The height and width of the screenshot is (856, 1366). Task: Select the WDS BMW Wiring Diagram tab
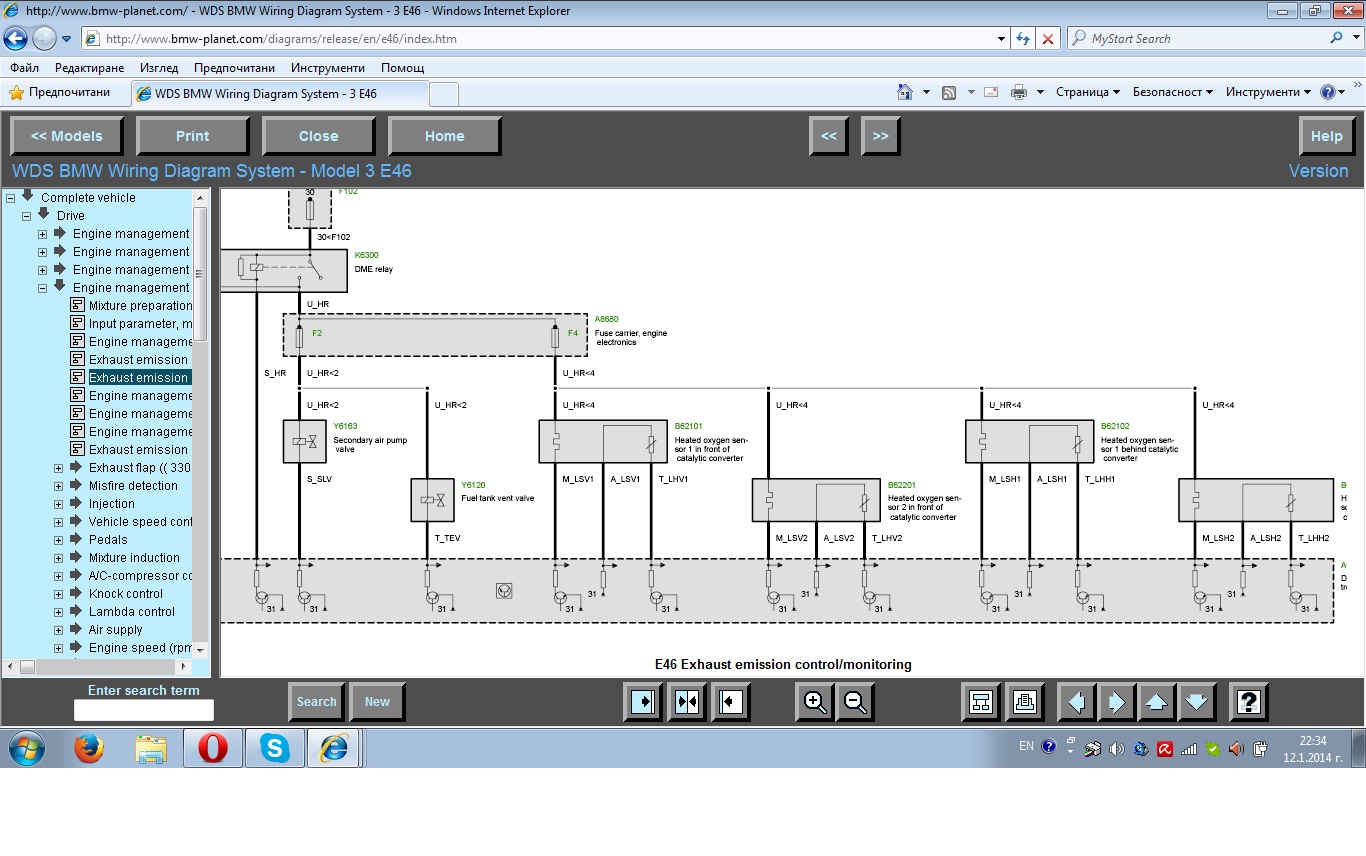pos(280,93)
